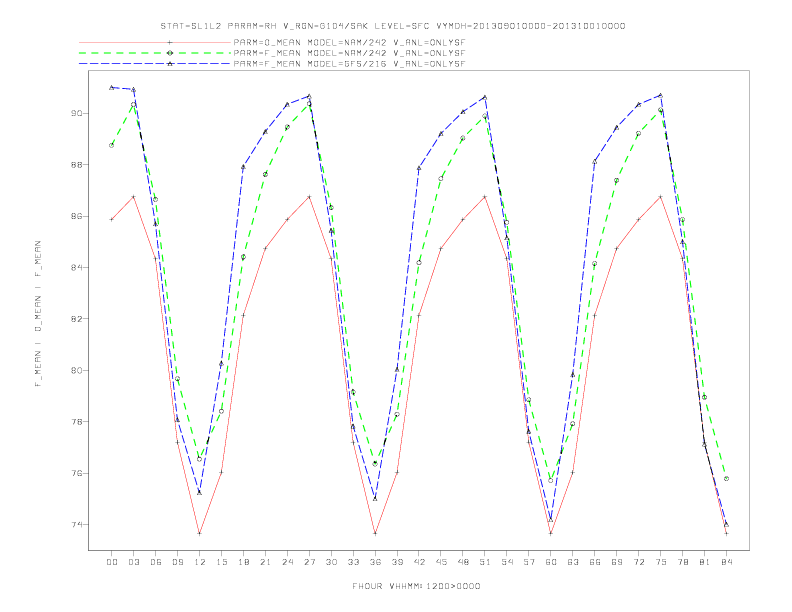The width and height of the screenshot is (792, 612).
Task: Click the green circle marker at forecast hour 42
Action: tap(419, 263)
